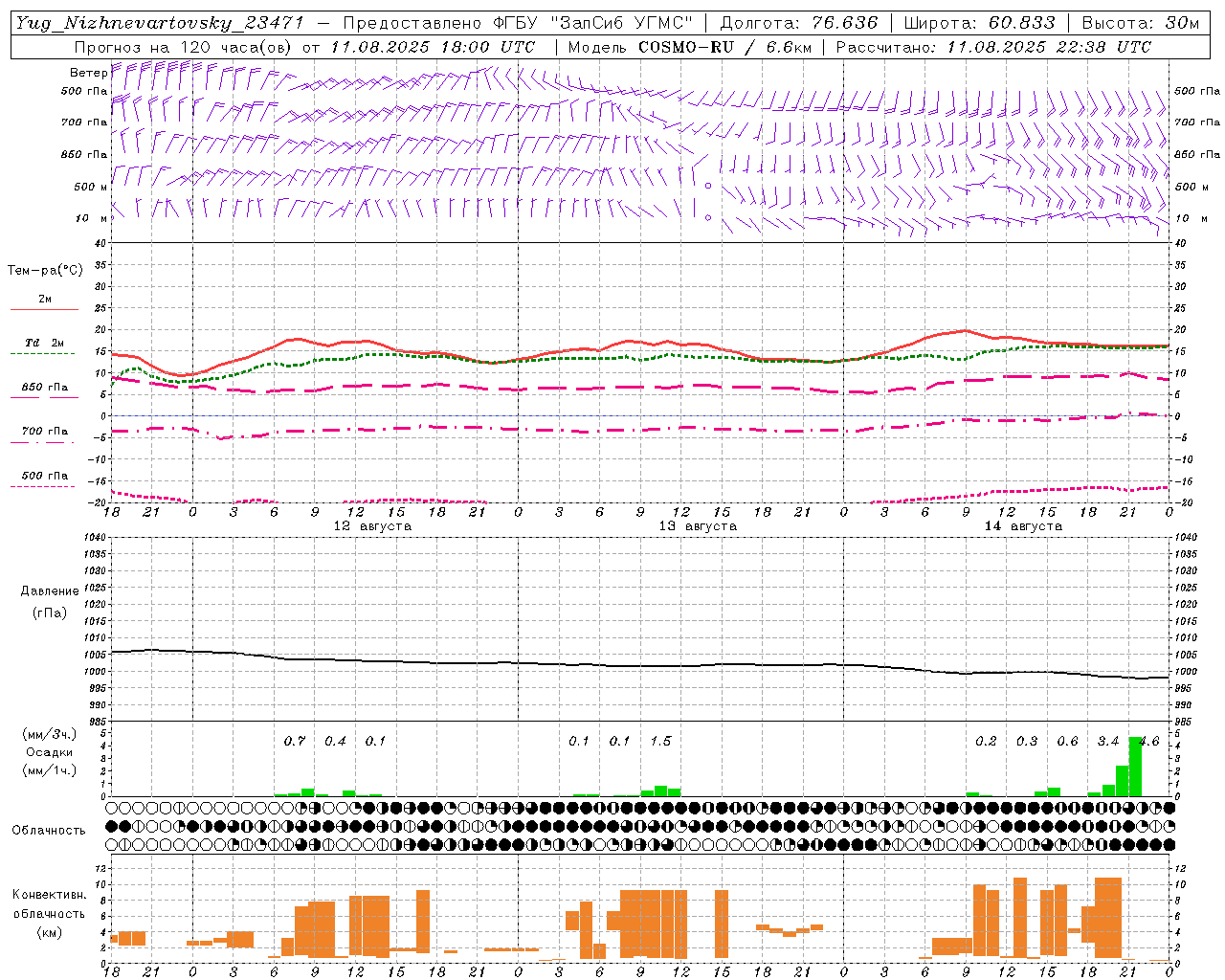Click the calm-wind circle at 500 м level

(708, 186)
